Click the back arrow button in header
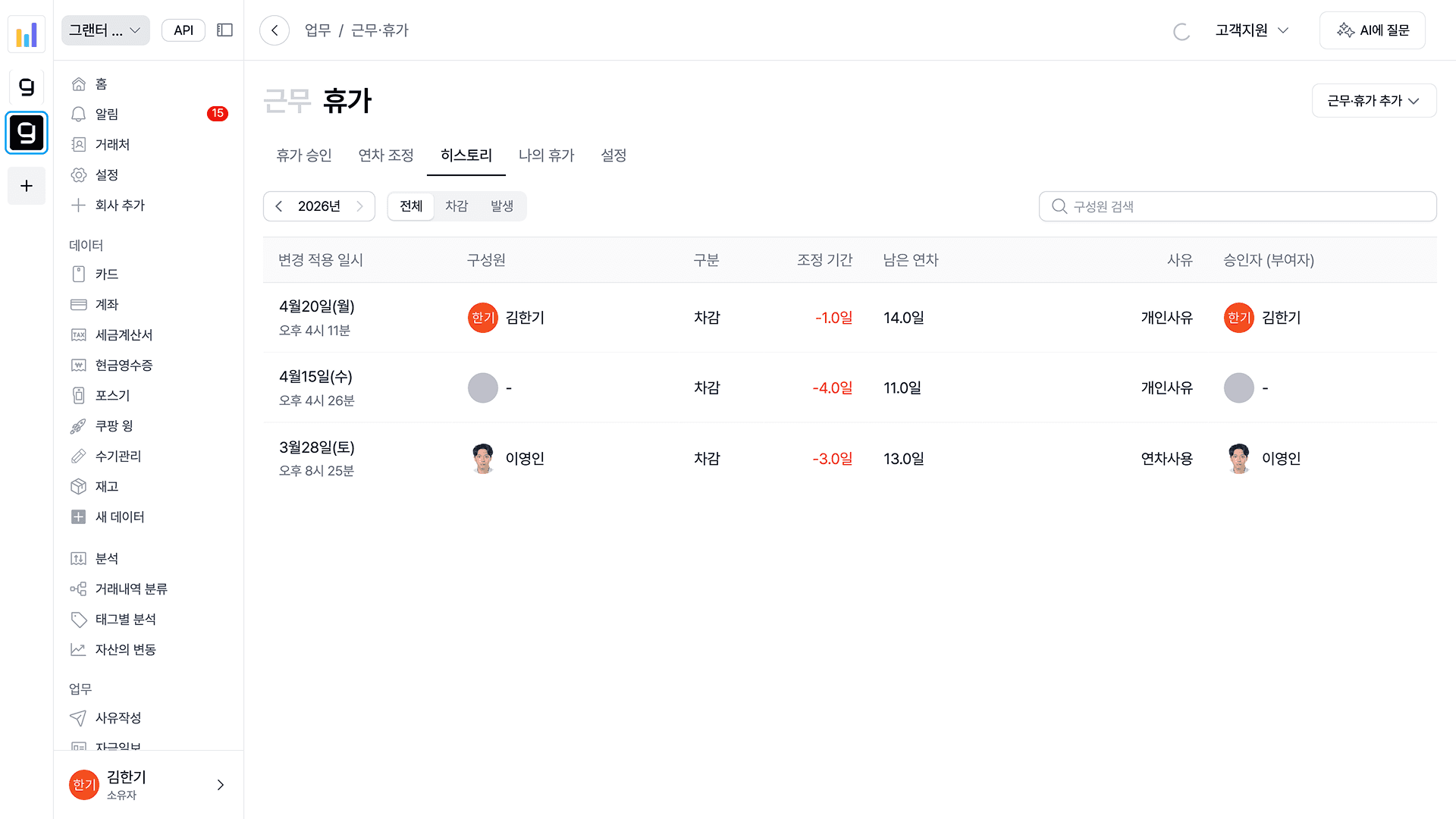The height and width of the screenshot is (819, 1456). [275, 30]
